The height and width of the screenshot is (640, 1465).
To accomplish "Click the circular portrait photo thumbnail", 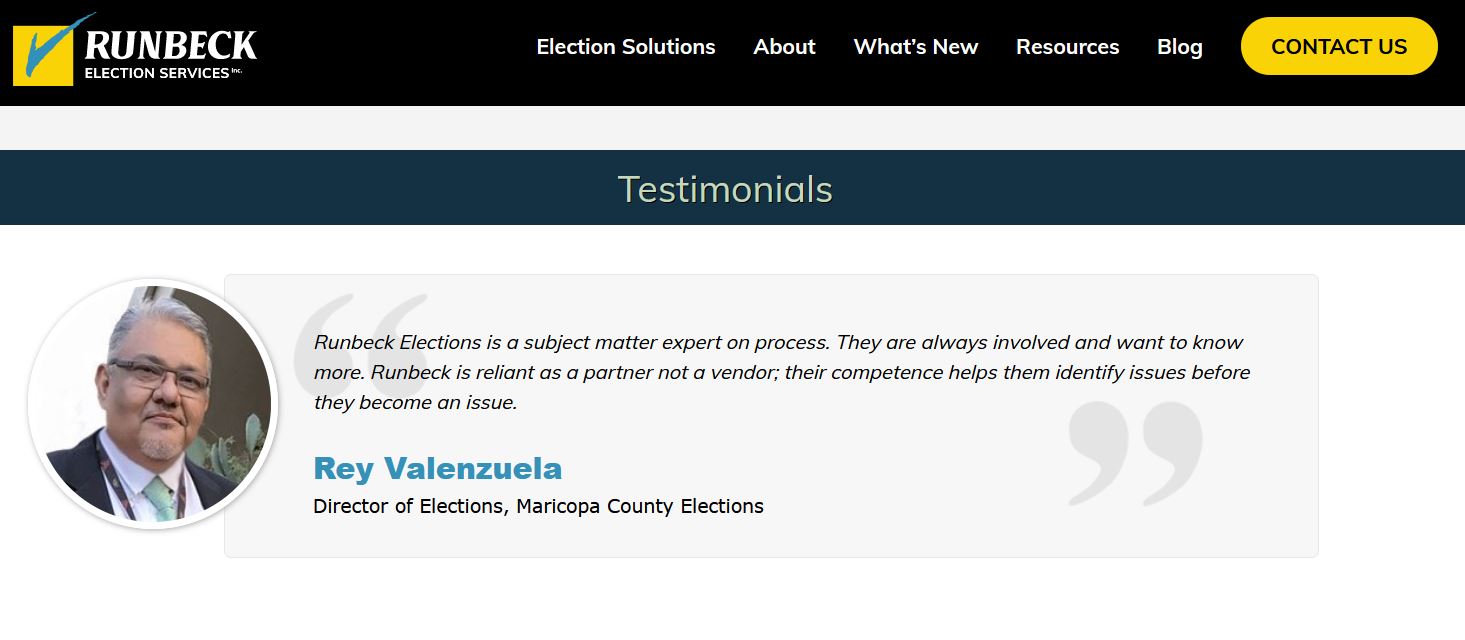I will (x=152, y=403).
